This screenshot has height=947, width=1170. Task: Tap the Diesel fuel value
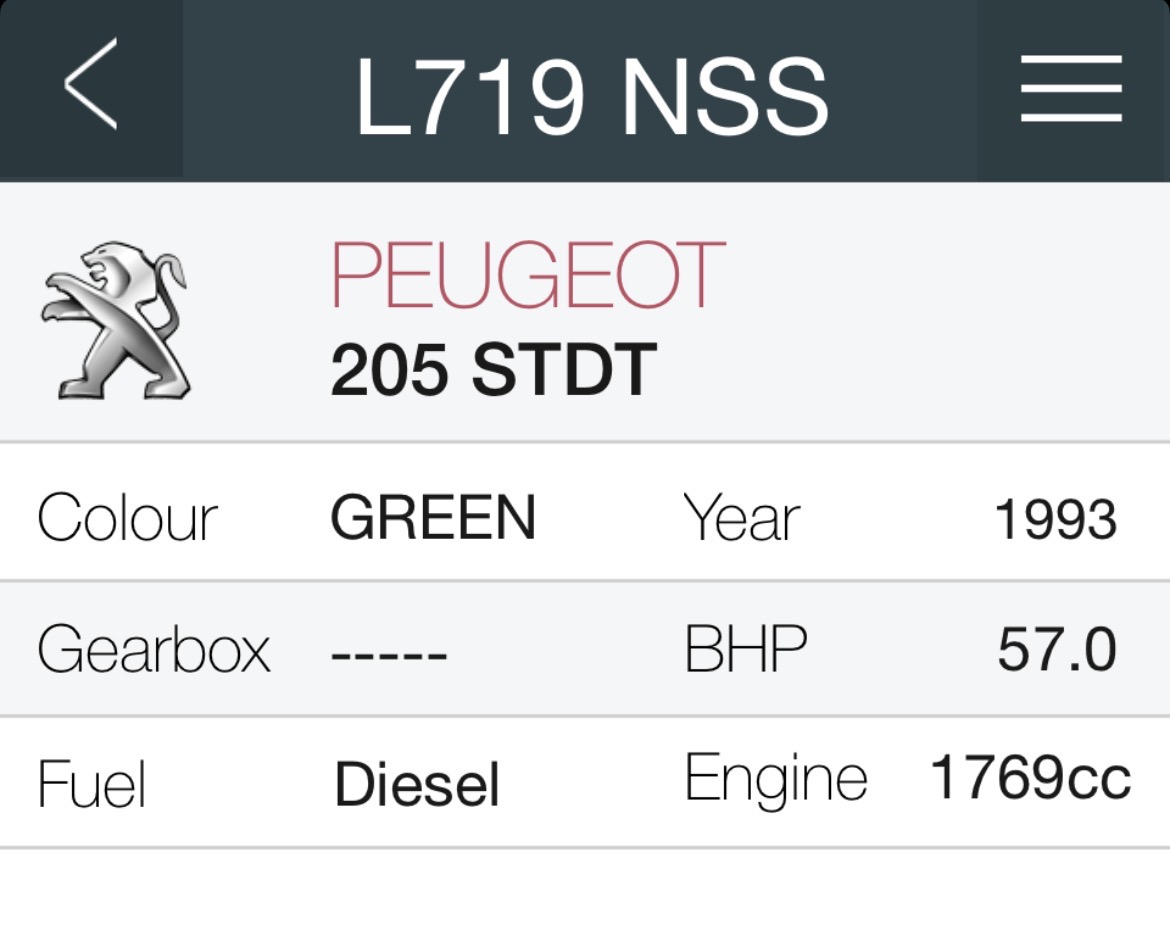click(x=416, y=784)
